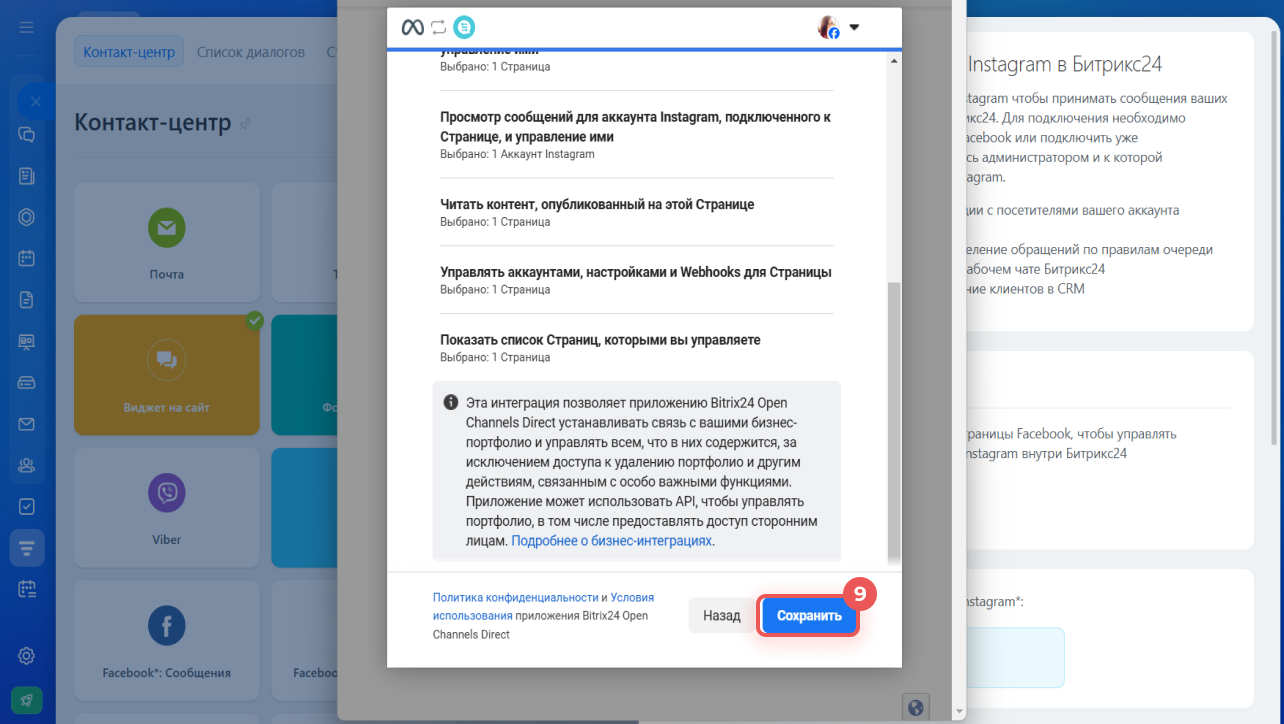Screen dimensions: 1284x724
Task: Open the whiteboard presentation sidebar icon
Action: [x=27, y=341]
